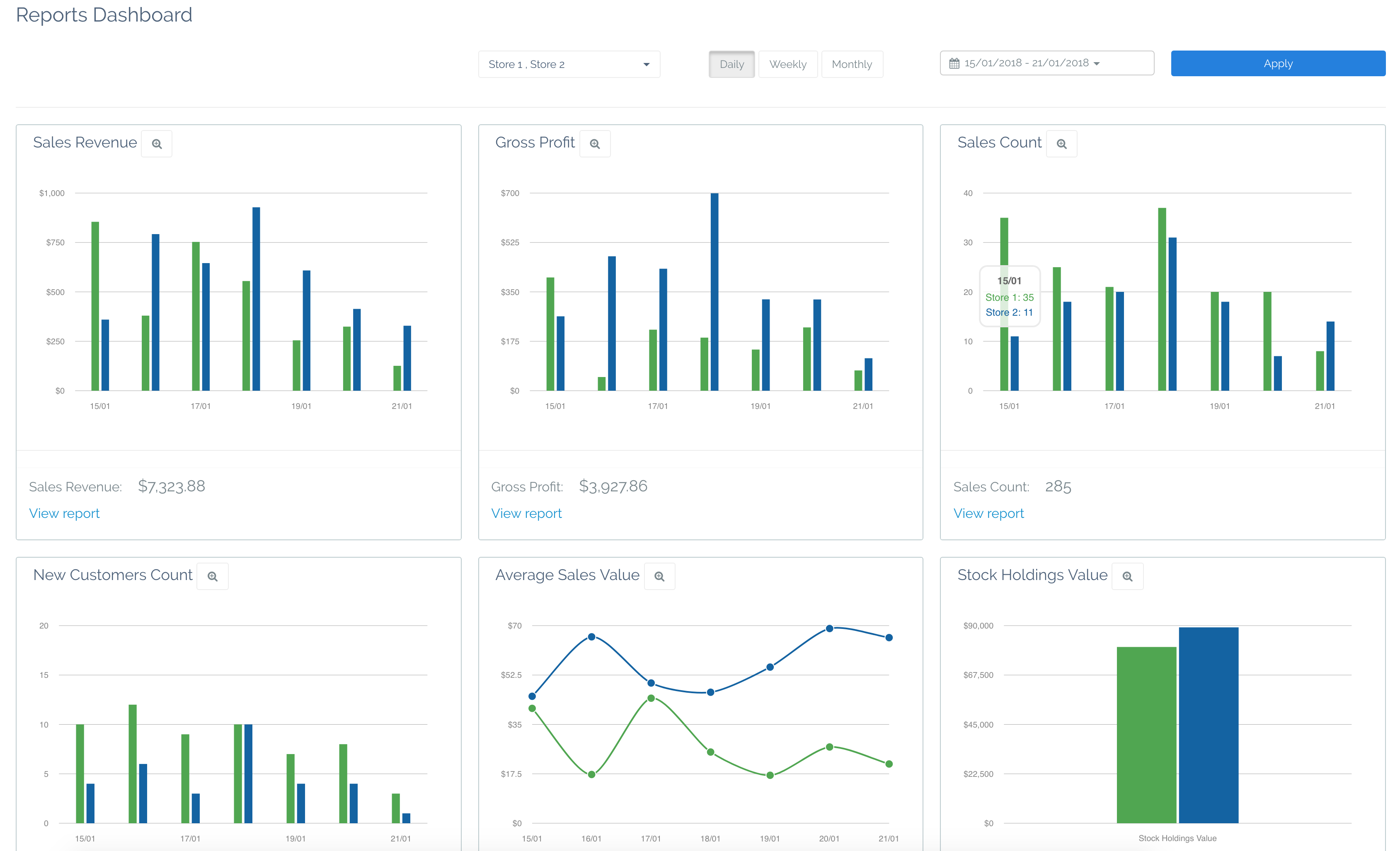The width and height of the screenshot is (1400, 851).
Task: Click the 285 Sales Count total
Action: (x=1058, y=487)
